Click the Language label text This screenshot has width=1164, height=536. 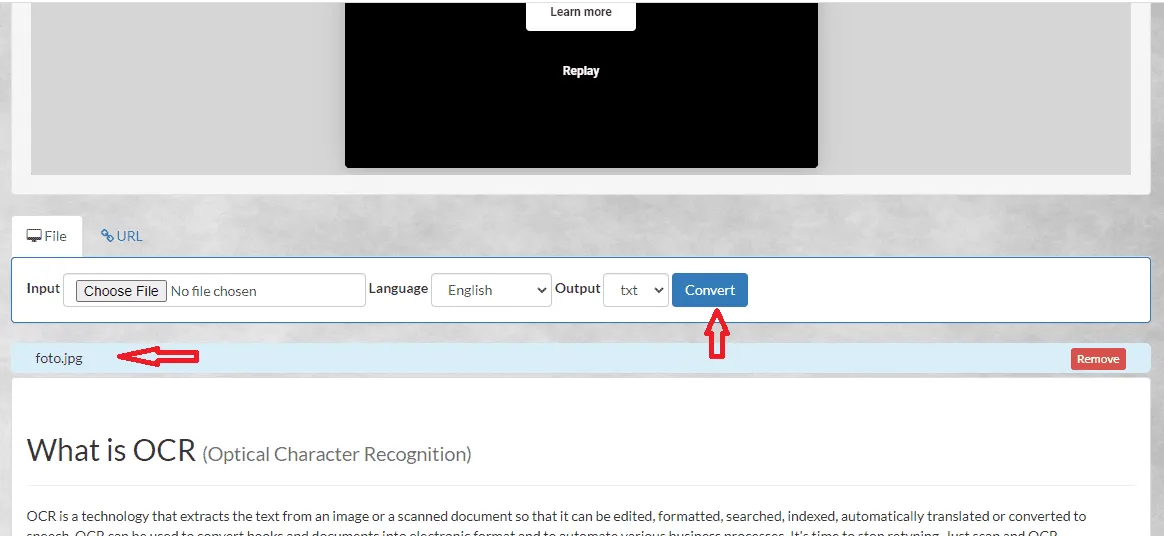[x=398, y=288]
